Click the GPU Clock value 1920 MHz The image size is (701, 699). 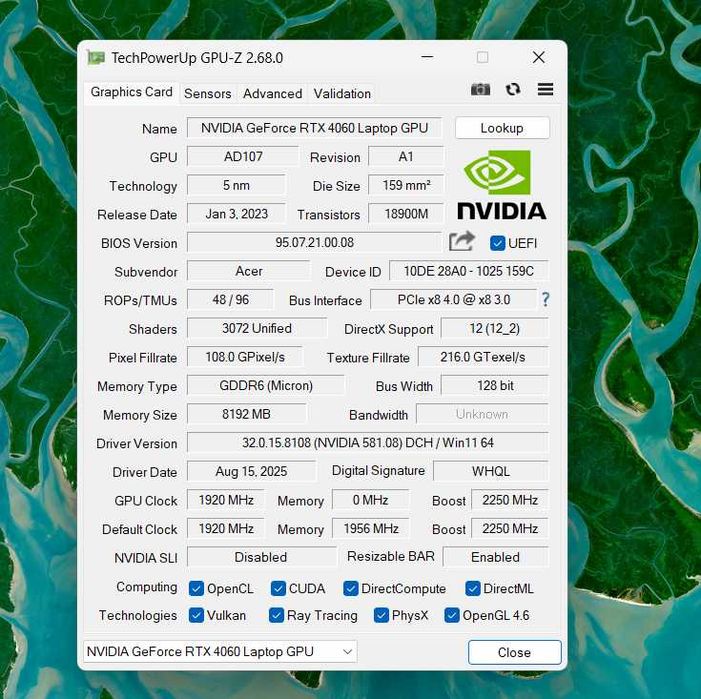[x=226, y=500]
